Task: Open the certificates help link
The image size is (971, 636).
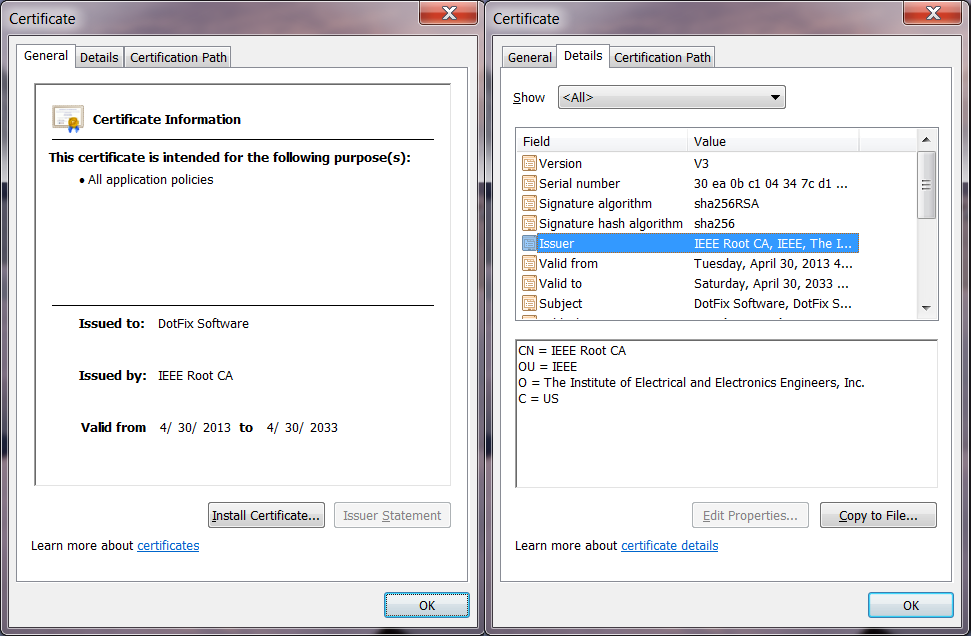Action: (168, 546)
